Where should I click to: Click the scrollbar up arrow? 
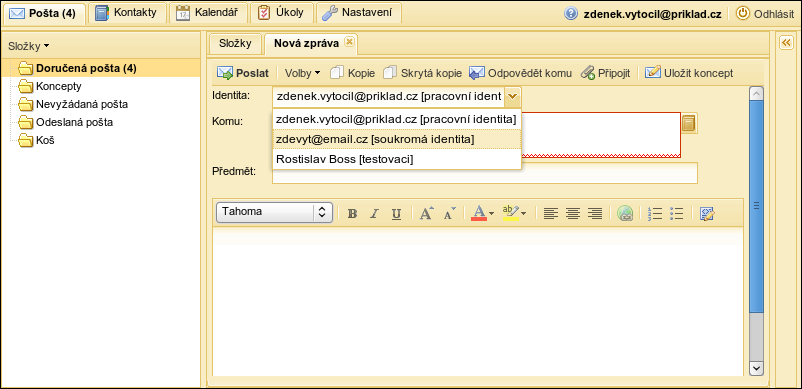tap(755, 94)
